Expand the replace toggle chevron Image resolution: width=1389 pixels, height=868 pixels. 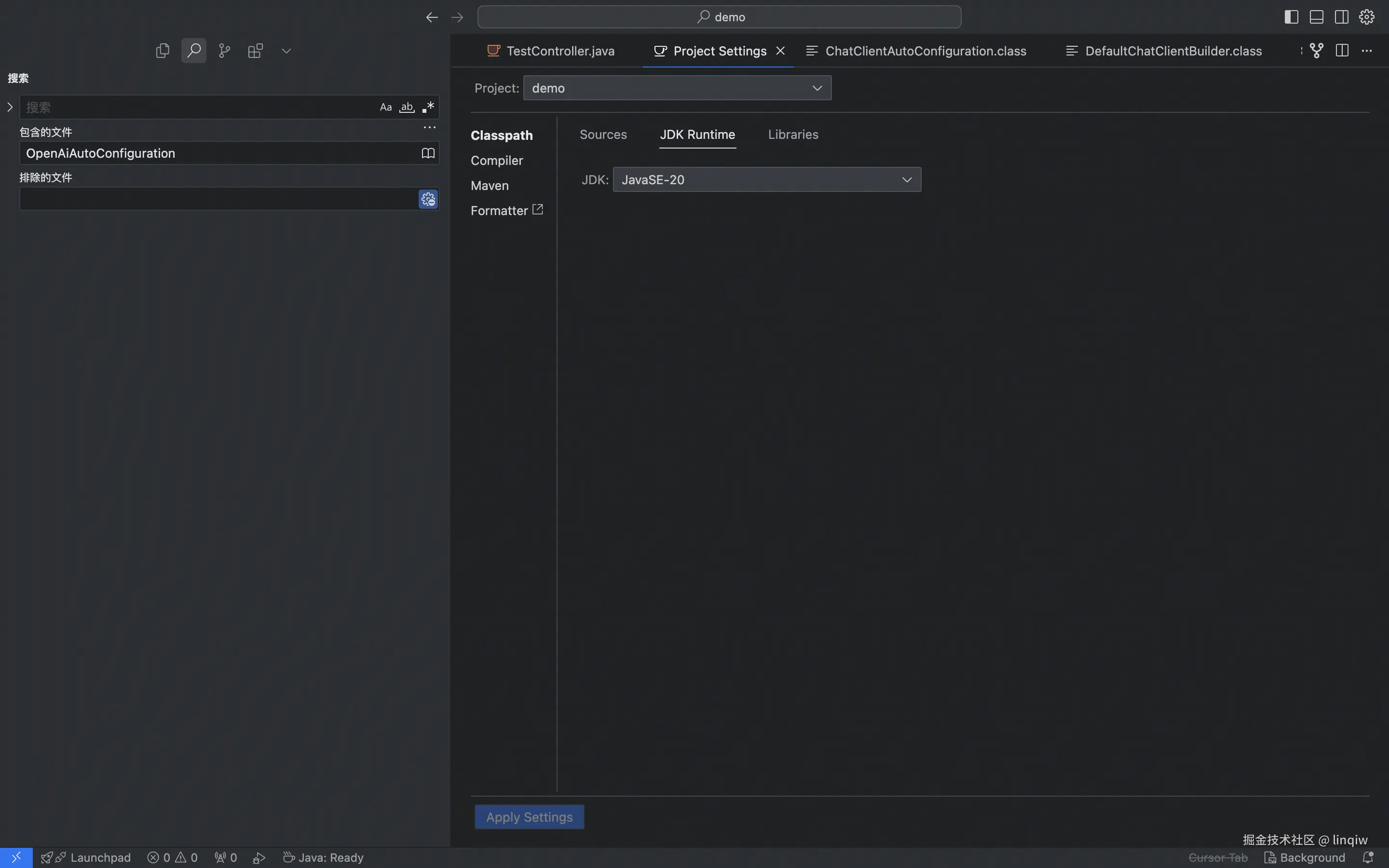pos(10,108)
